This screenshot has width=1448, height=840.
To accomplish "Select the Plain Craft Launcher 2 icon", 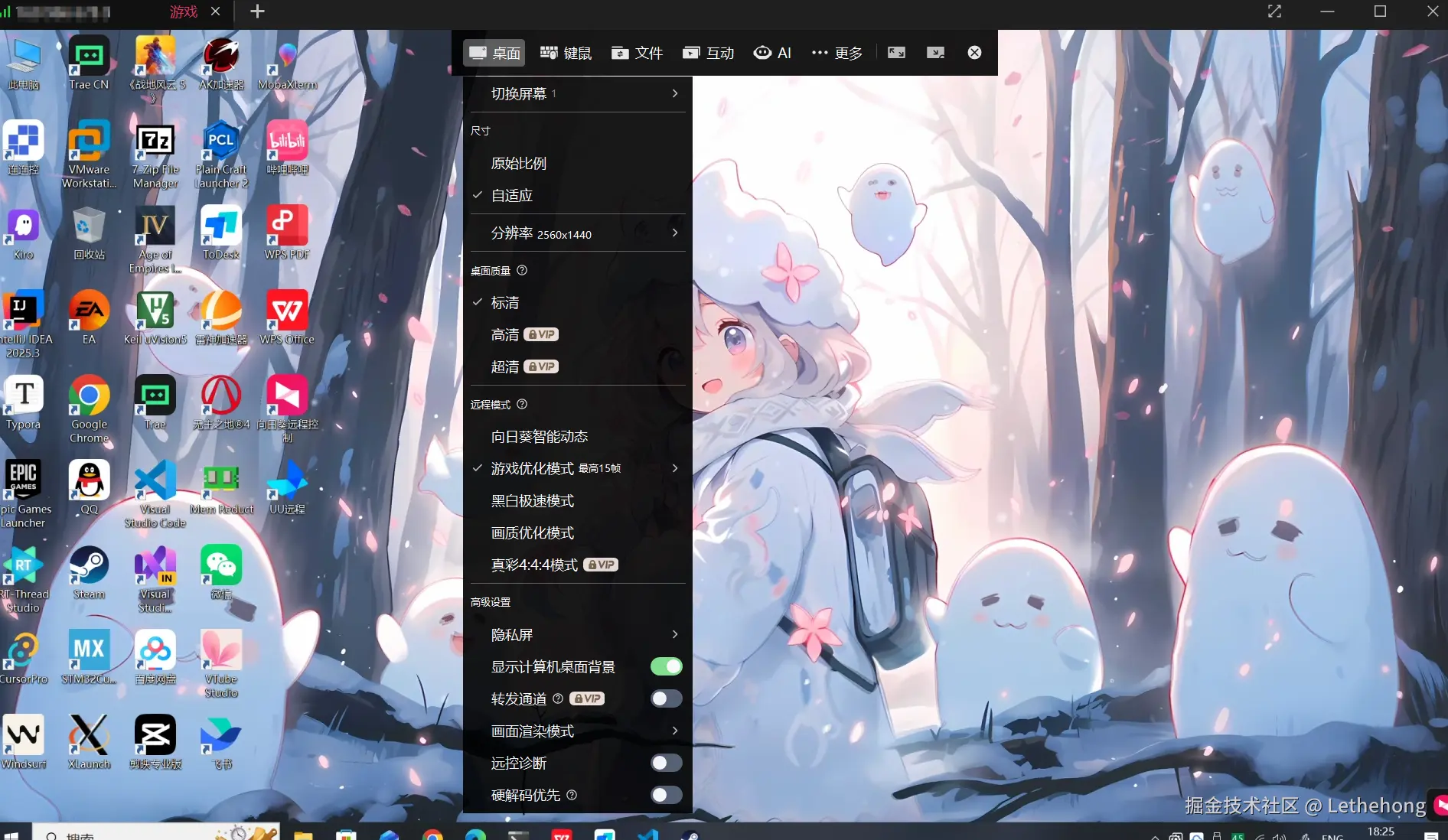I will [221, 155].
